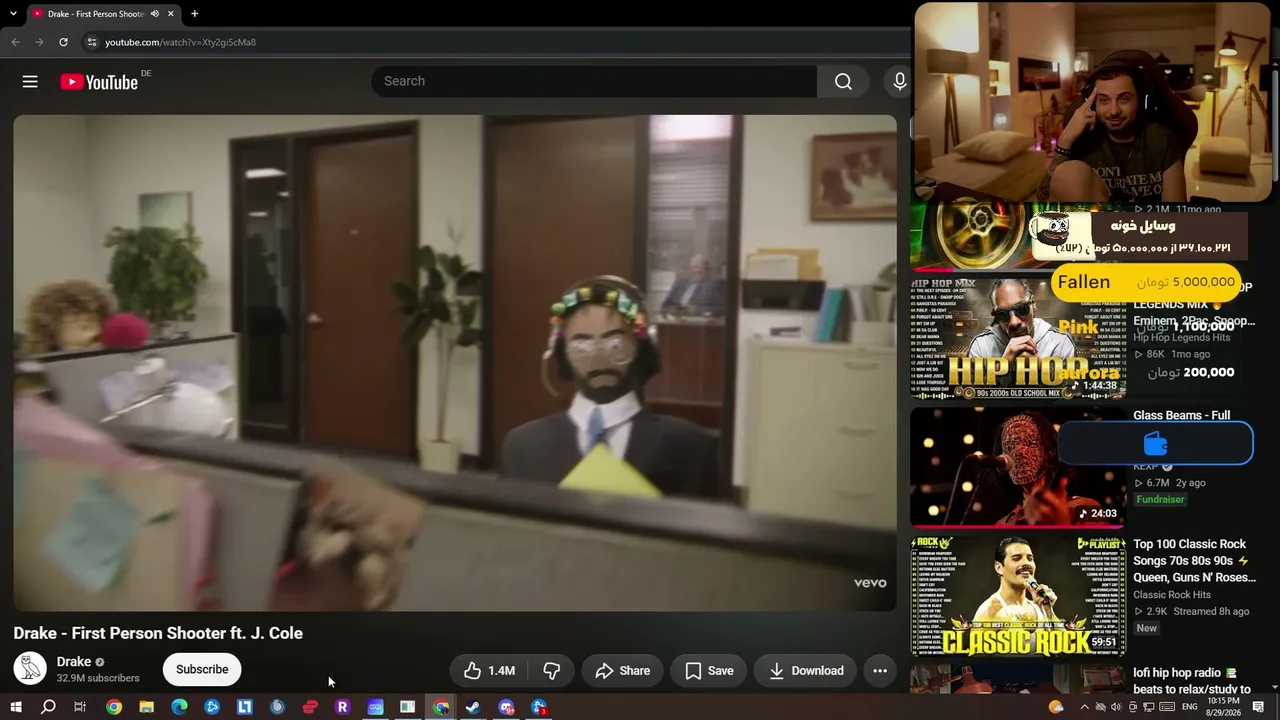The width and height of the screenshot is (1280, 720).
Task: Switch to the Drake First Person Shooter tab
Action: coord(96,14)
